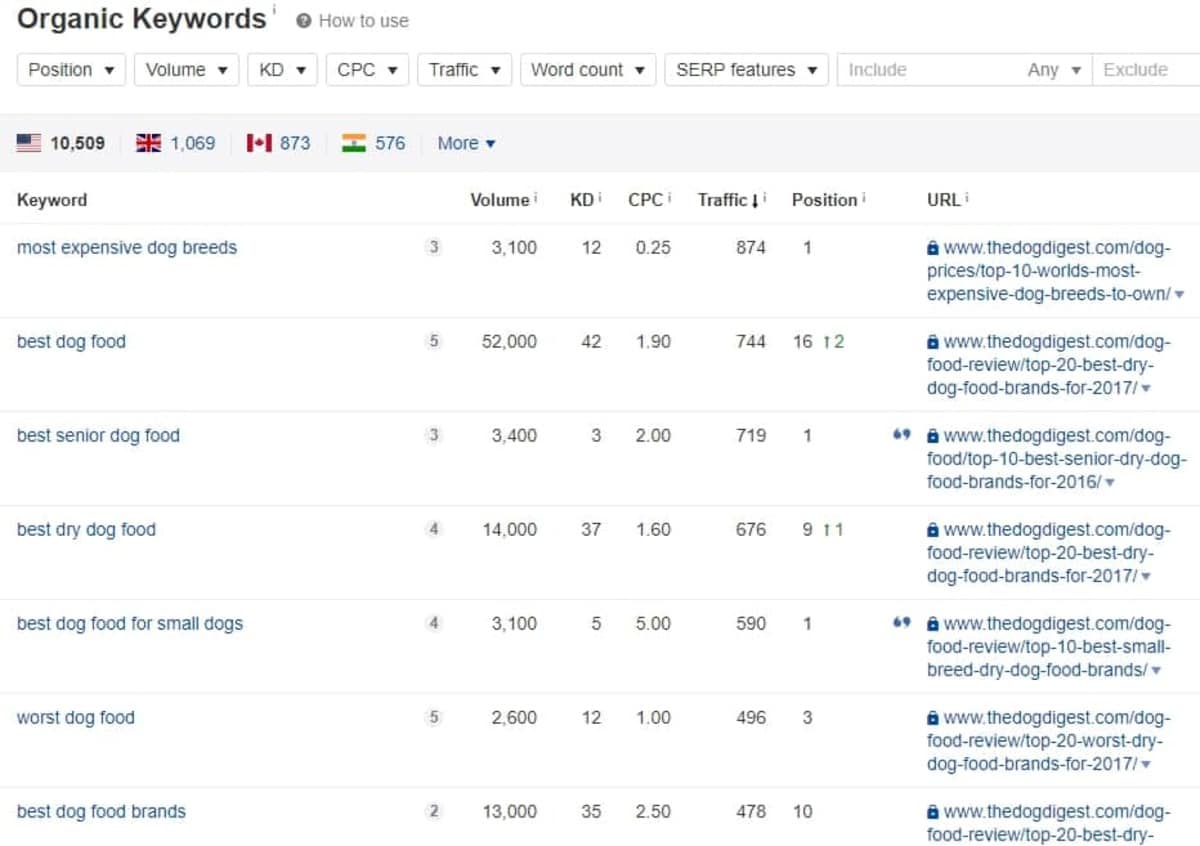Image resolution: width=1200 pixels, height=846 pixels.
Task: Expand URL options for most expensive dog breeds
Action: [1180, 295]
